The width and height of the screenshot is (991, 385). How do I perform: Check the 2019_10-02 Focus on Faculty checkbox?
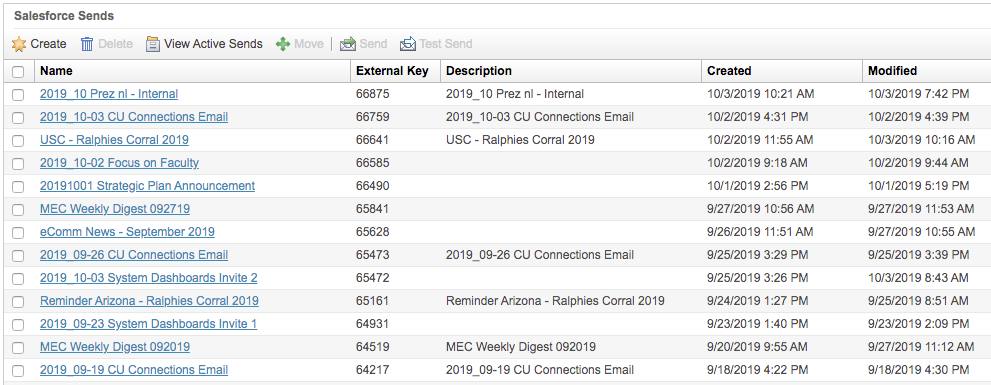click(x=18, y=164)
